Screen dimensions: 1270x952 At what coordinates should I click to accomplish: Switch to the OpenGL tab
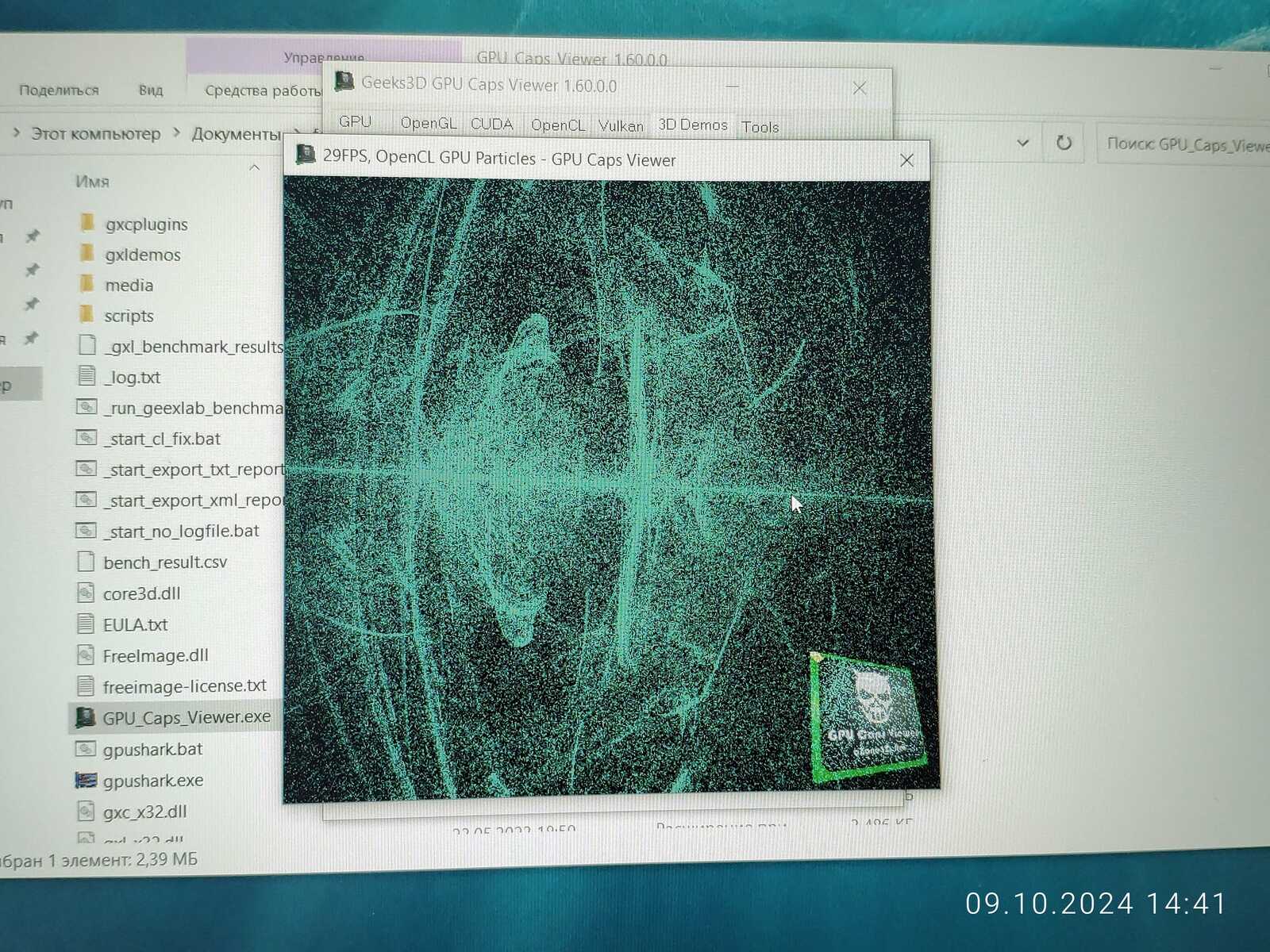429,123
